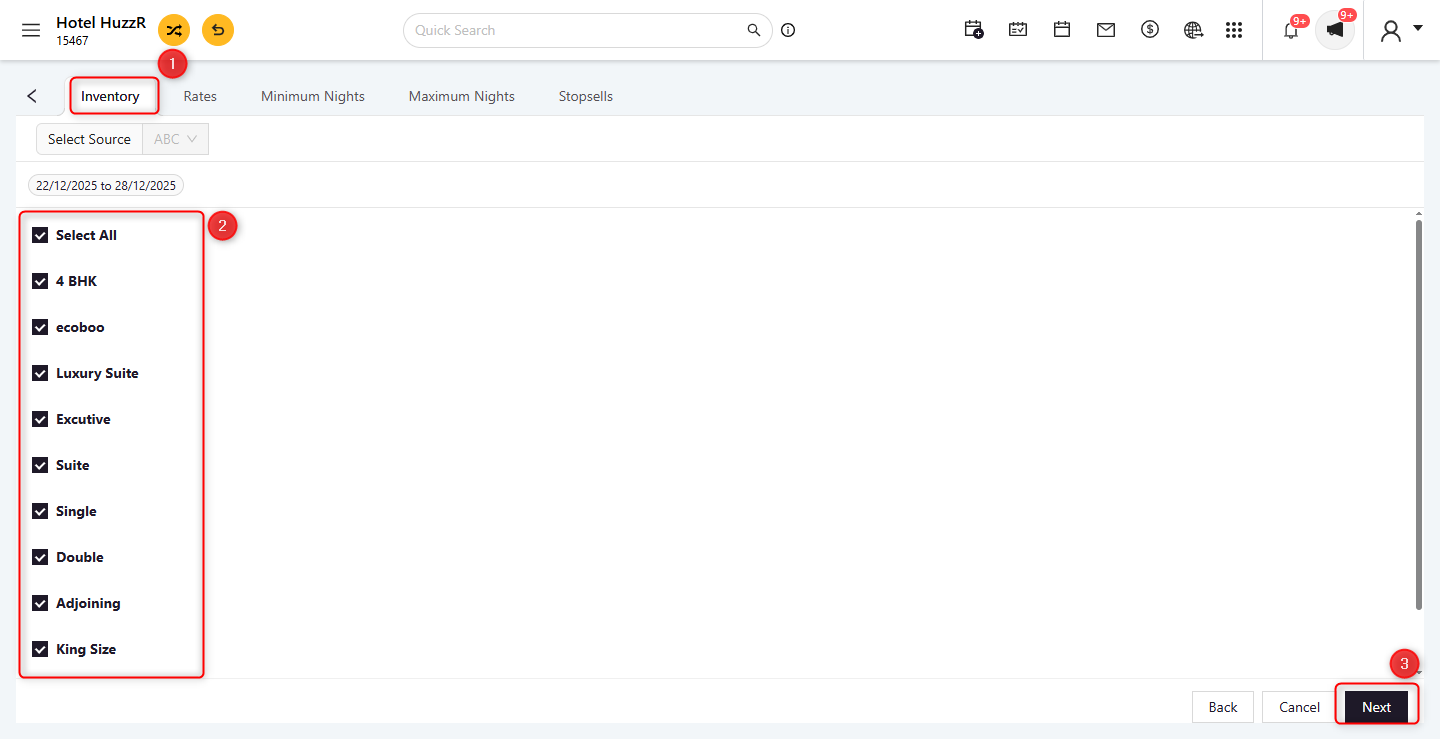1440x739 pixels.
Task: Open the ABC source dropdown
Action: tap(176, 139)
